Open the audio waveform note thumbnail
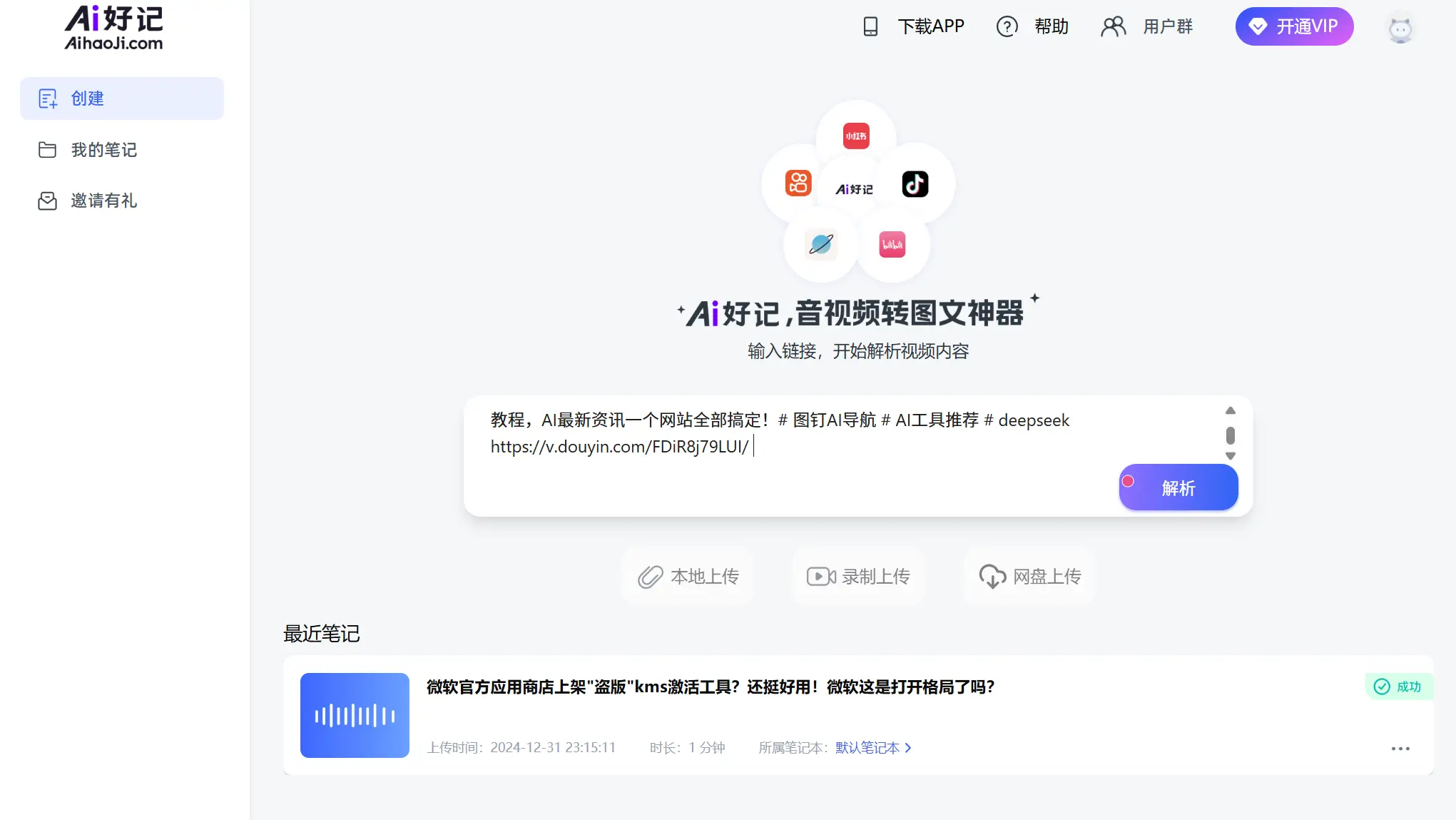Image resolution: width=1456 pixels, height=820 pixels. (355, 715)
